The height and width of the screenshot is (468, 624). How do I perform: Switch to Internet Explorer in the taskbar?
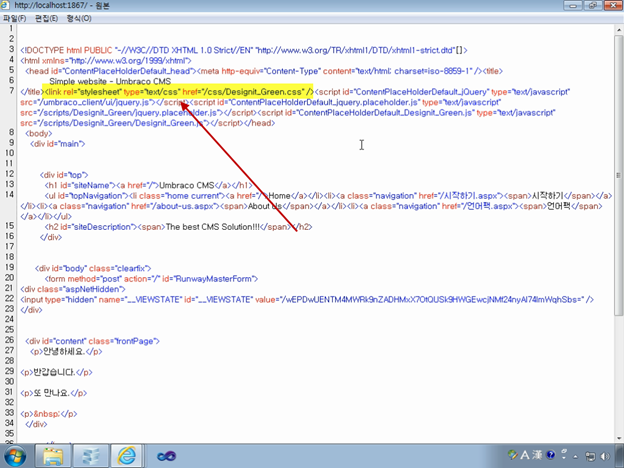pyautogui.click(x=127, y=456)
